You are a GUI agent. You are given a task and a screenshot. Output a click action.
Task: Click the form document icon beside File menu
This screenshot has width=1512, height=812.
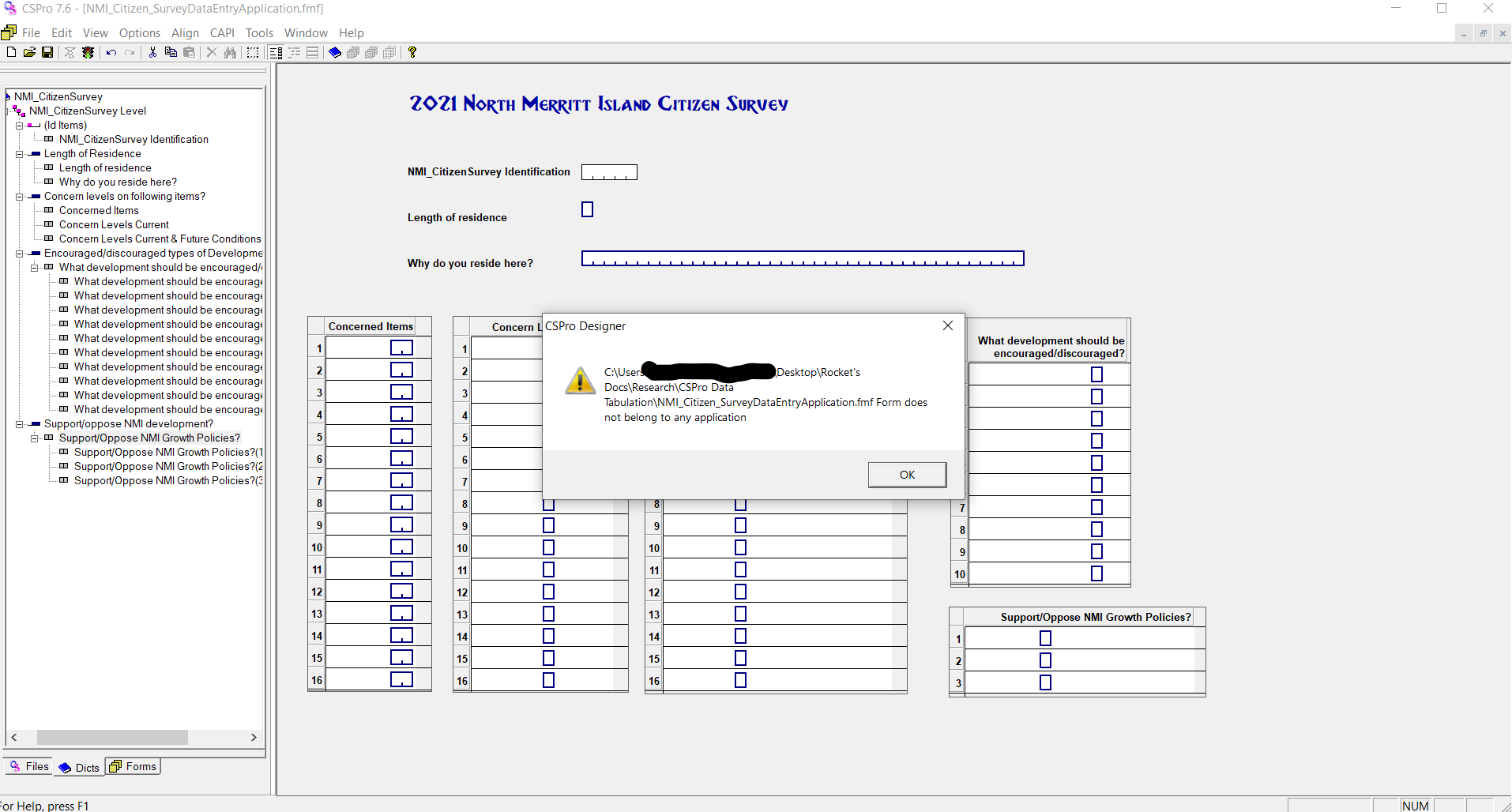[9, 32]
